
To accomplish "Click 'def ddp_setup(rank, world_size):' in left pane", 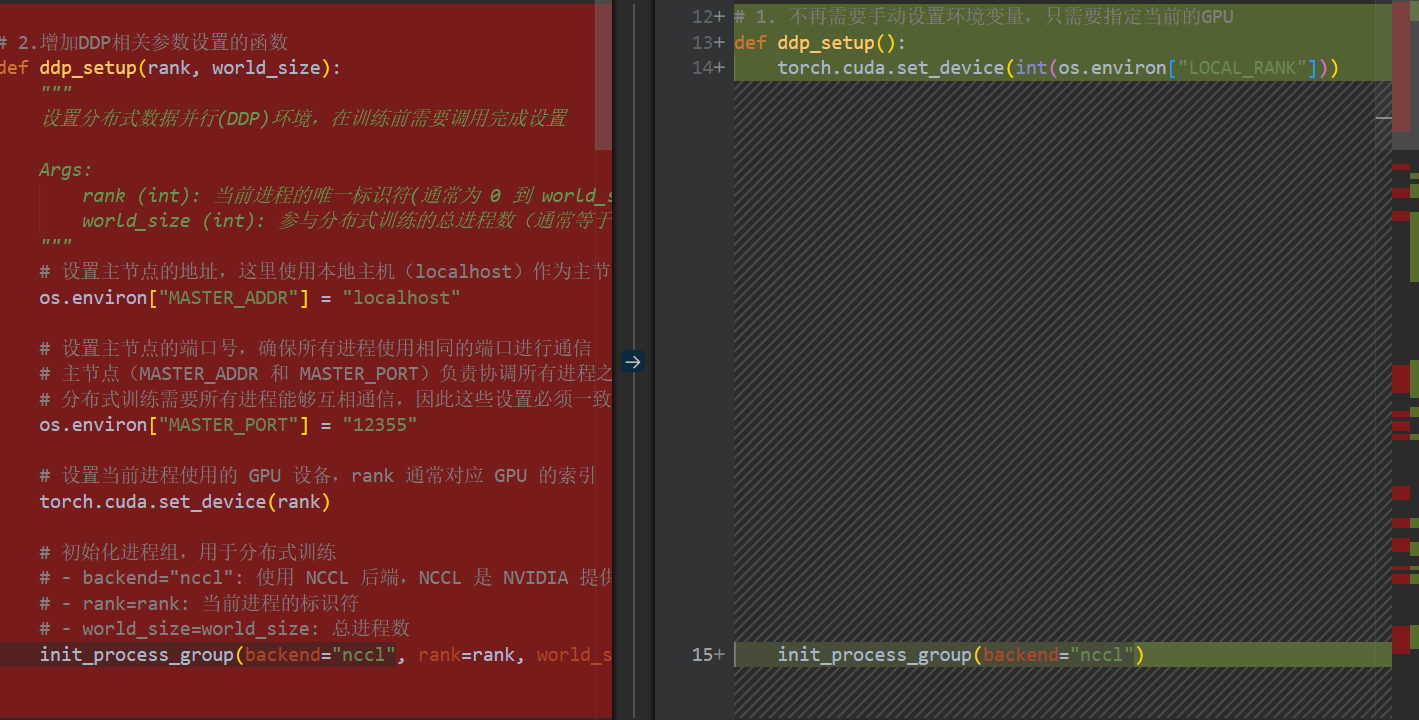I will click(170, 68).
